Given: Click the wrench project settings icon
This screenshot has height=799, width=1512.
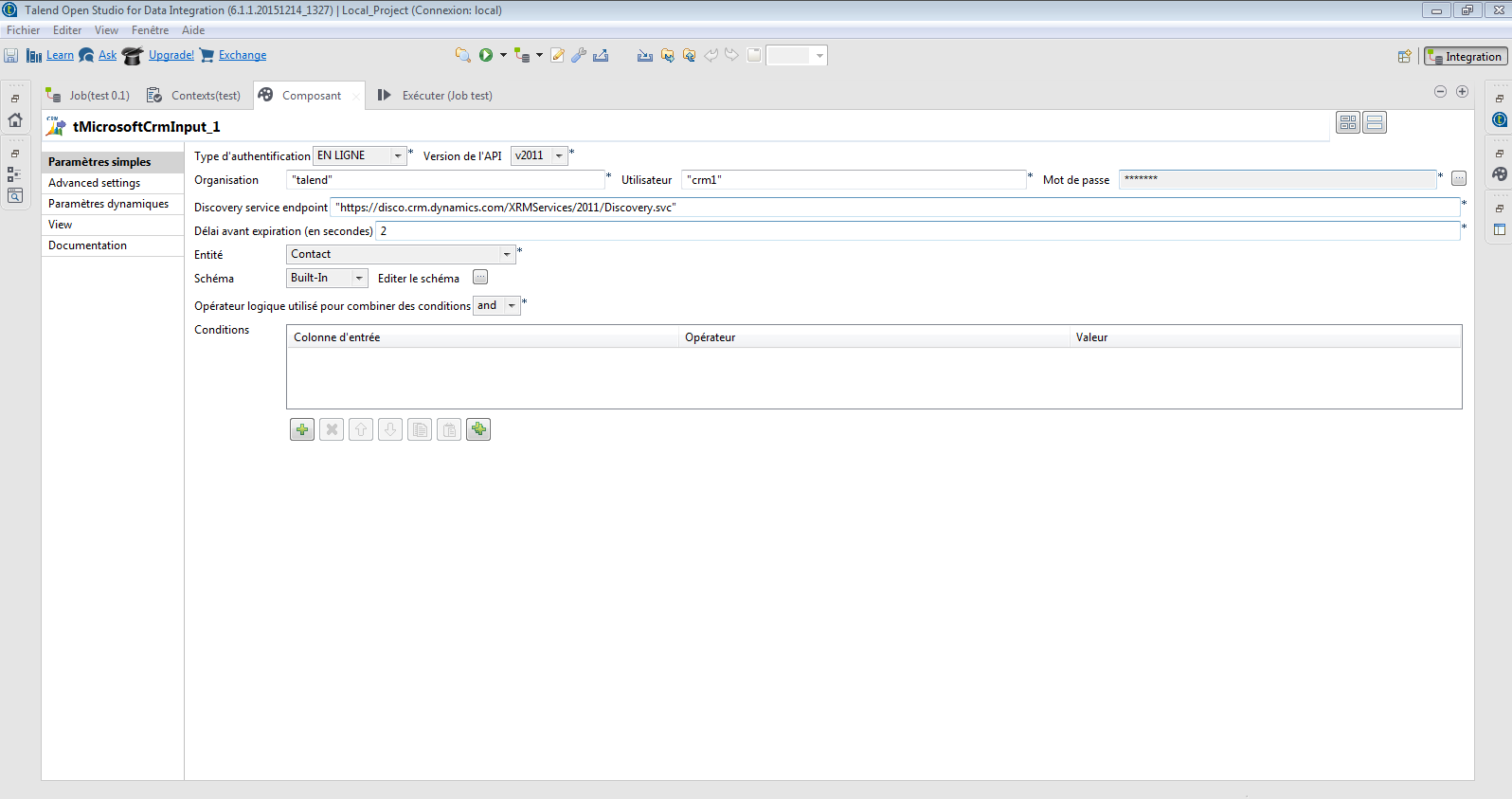Looking at the screenshot, I should (579, 55).
